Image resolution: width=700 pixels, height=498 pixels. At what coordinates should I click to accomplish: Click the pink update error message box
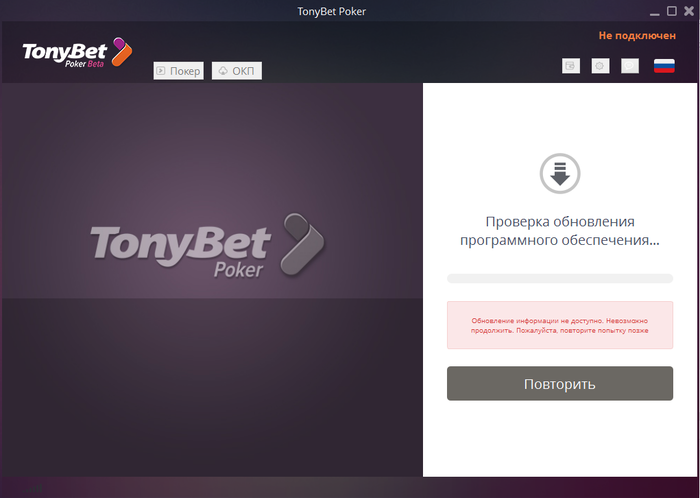click(560, 325)
